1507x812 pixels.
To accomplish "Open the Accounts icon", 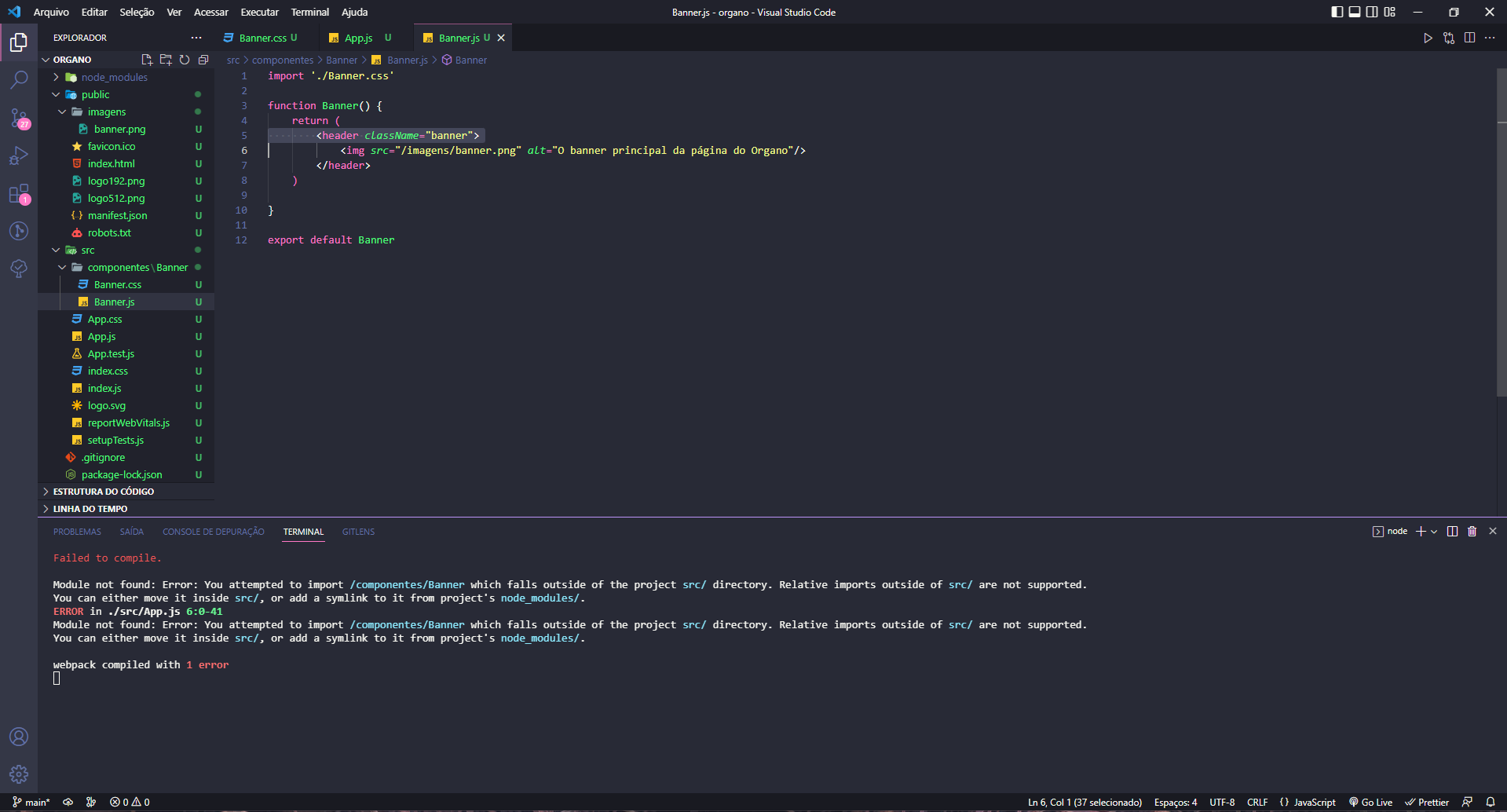I will pos(19,737).
